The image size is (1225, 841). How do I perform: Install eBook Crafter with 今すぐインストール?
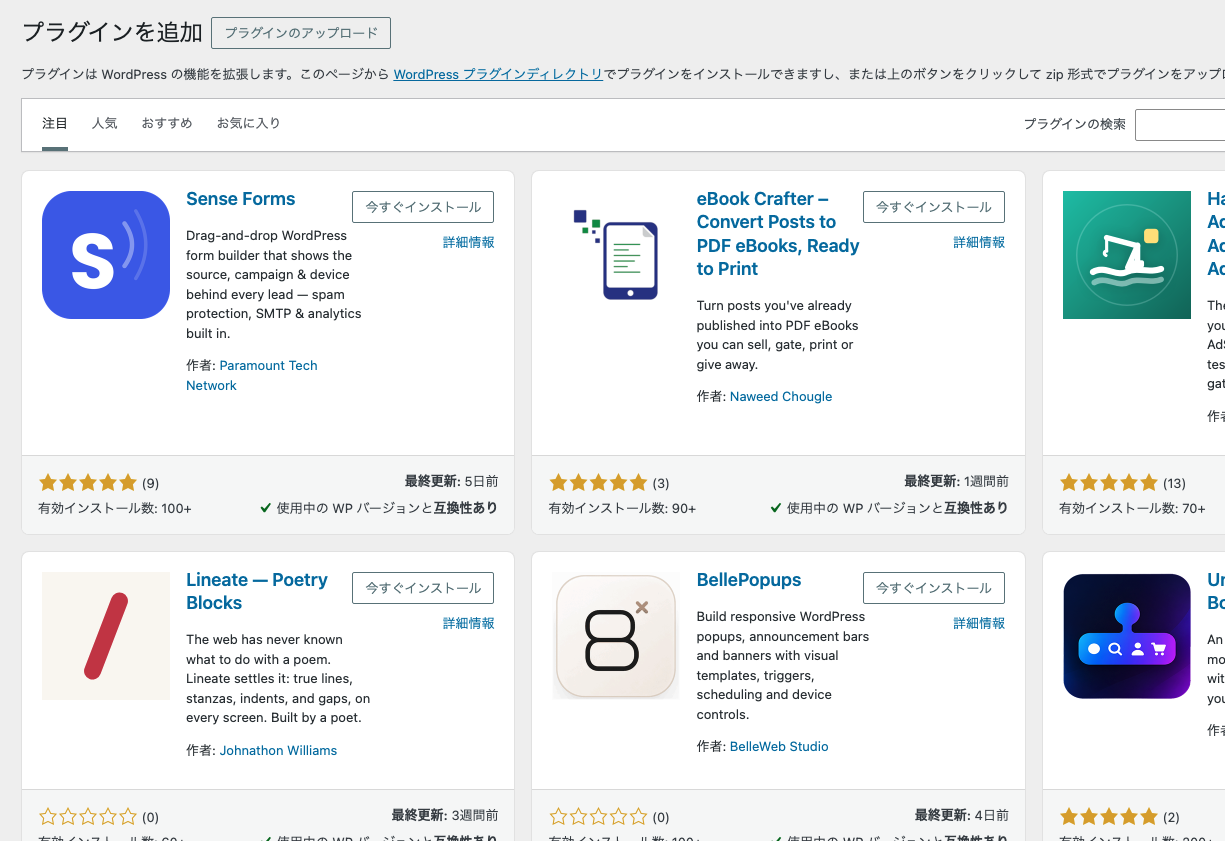click(934, 207)
